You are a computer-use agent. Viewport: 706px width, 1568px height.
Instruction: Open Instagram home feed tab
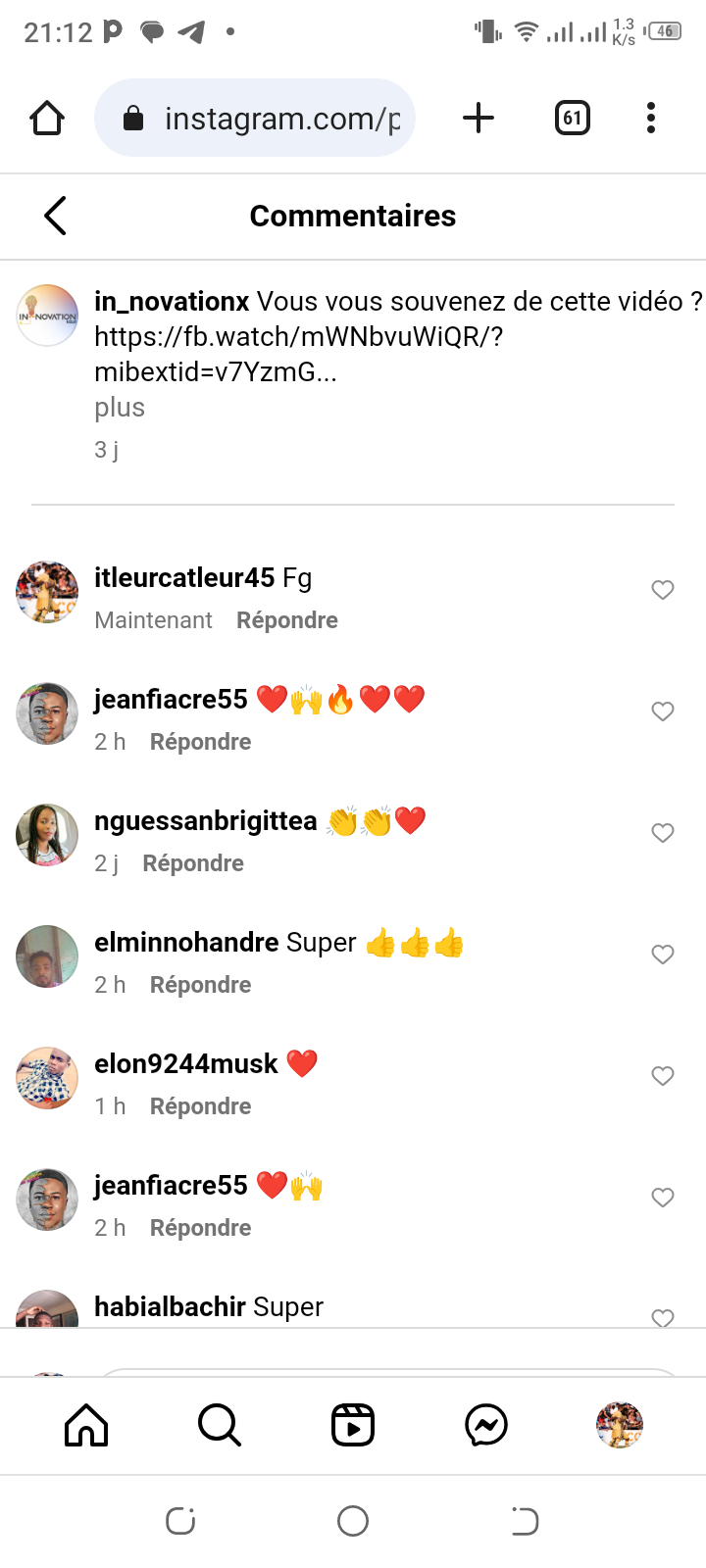coord(86,1425)
